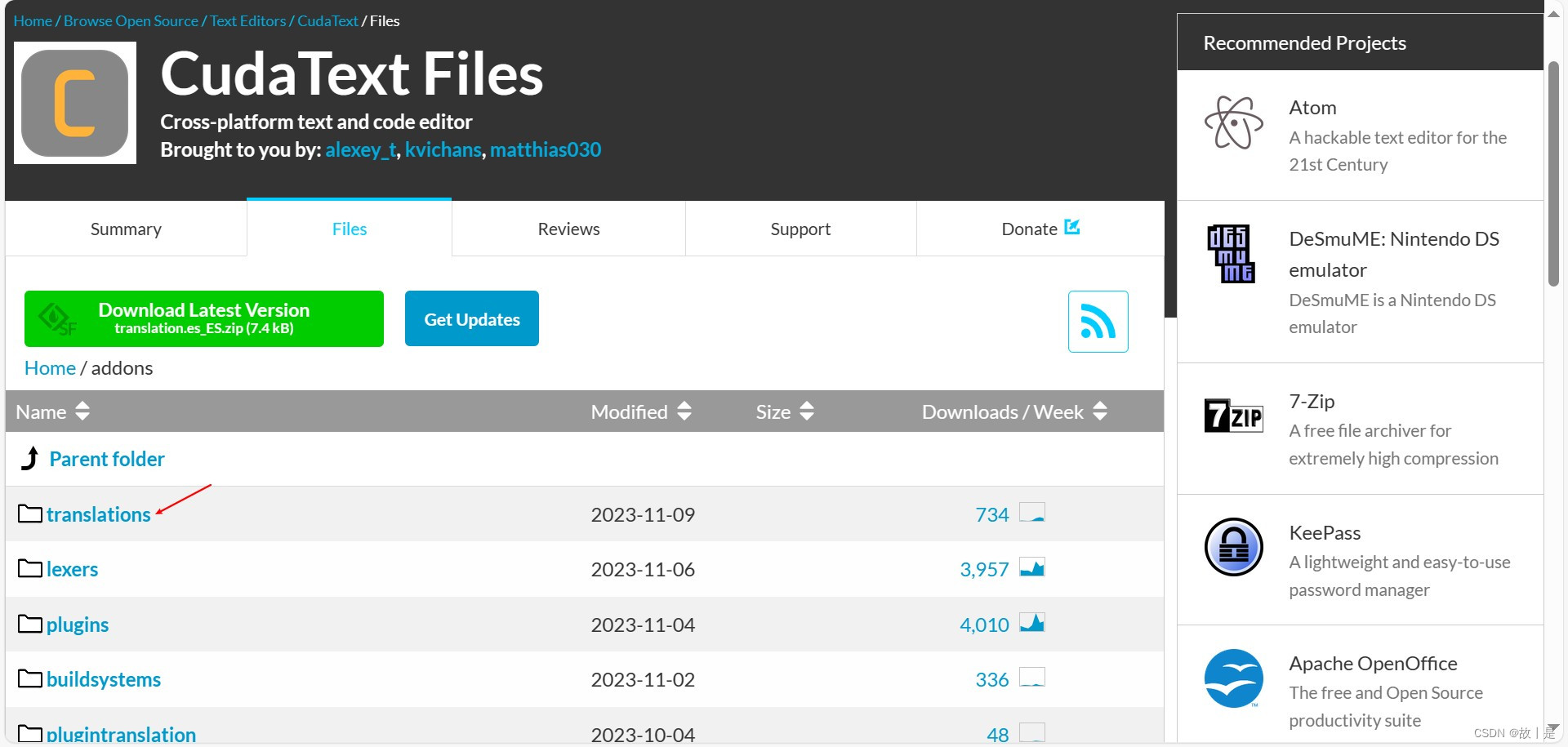Open author kvichans profile link
This screenshot has height=747, width=1568.
point(443,150)
